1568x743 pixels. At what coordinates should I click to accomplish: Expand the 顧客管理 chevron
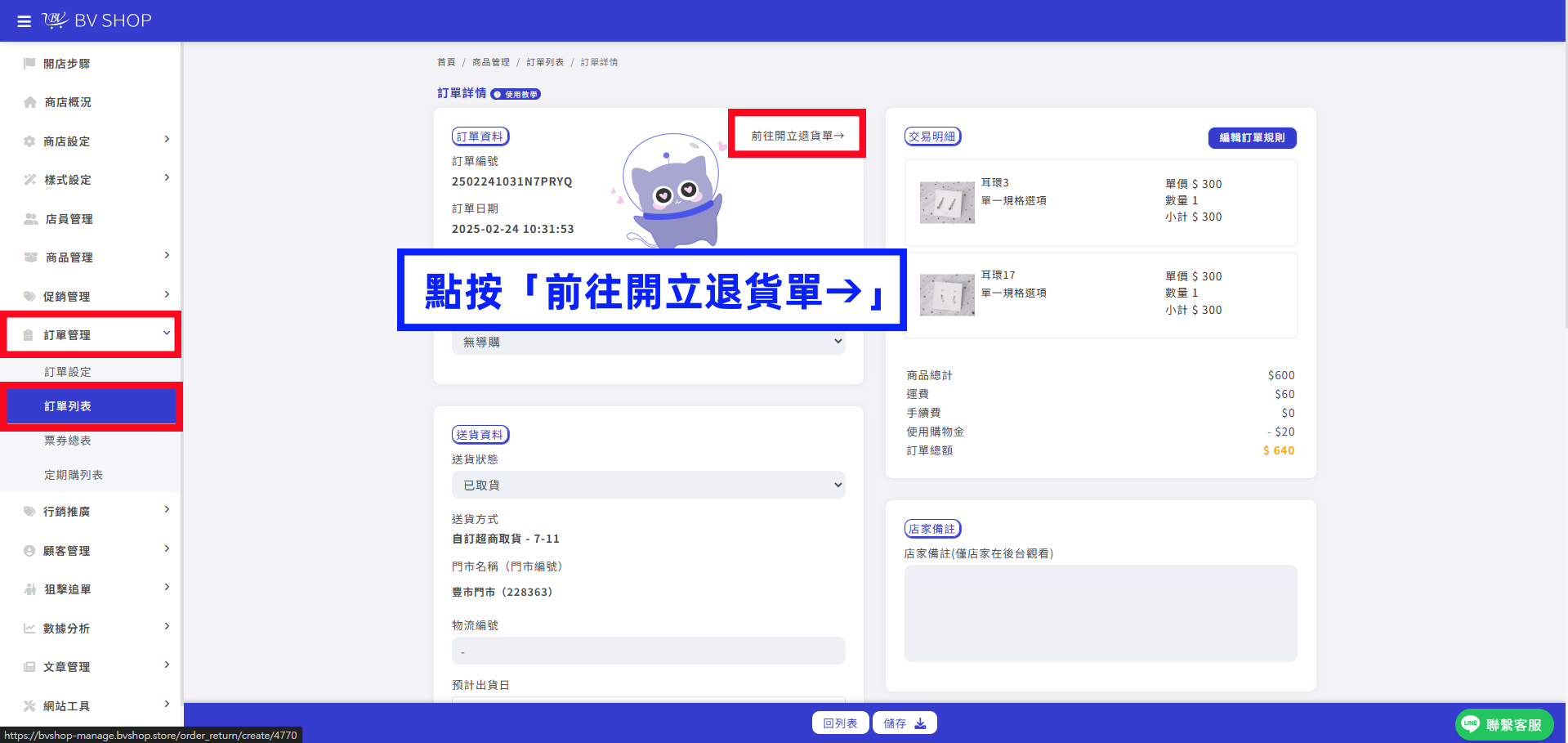coord(167,549)
